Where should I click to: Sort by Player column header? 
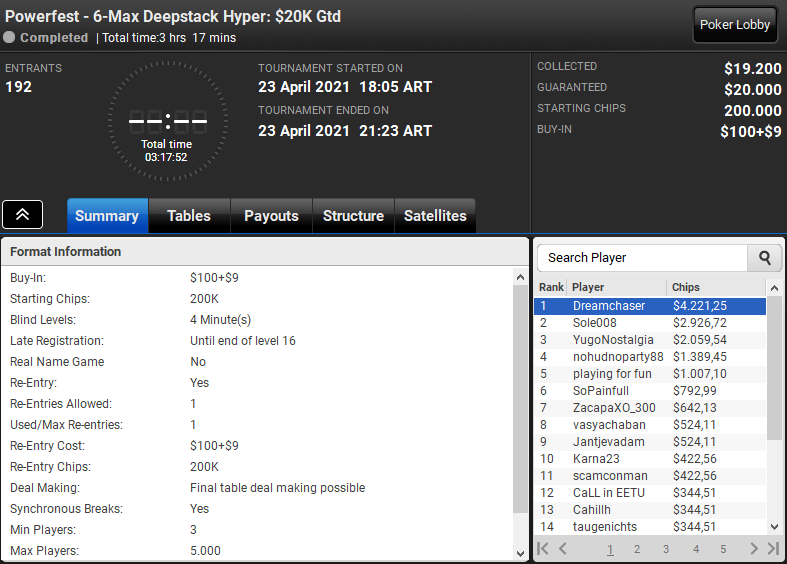point(617,287)
